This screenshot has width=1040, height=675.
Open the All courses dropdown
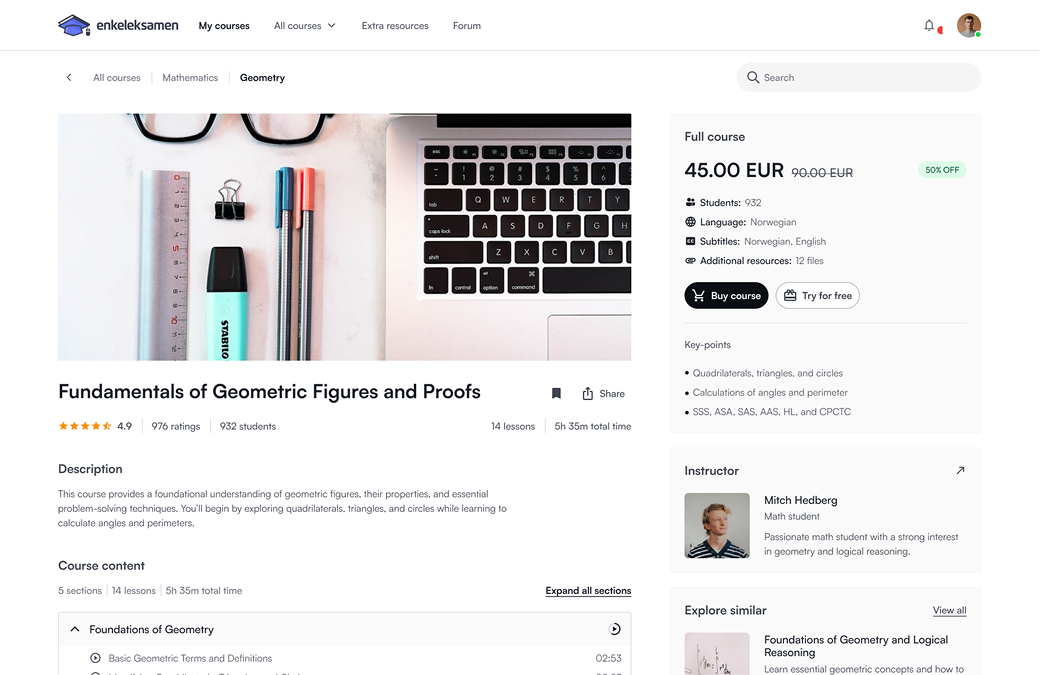pyautogui.click(x=305, y=26)
